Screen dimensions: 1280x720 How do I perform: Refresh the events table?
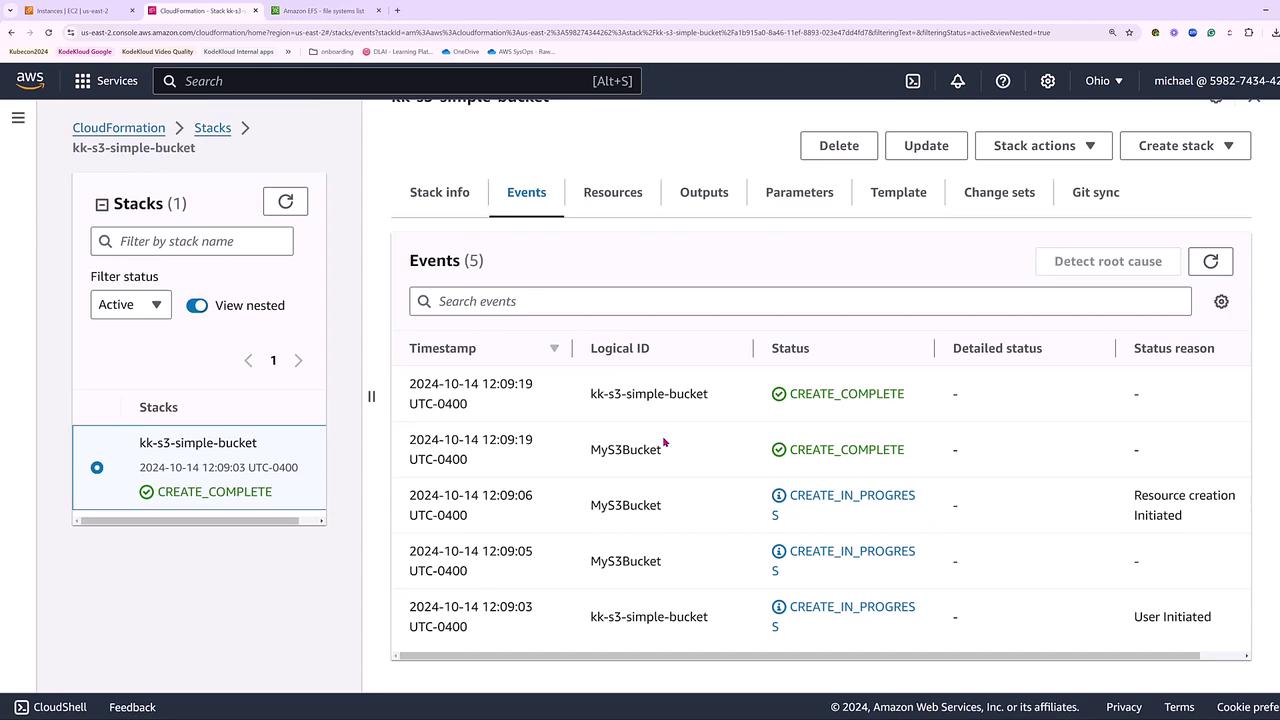click(1210, 261)
